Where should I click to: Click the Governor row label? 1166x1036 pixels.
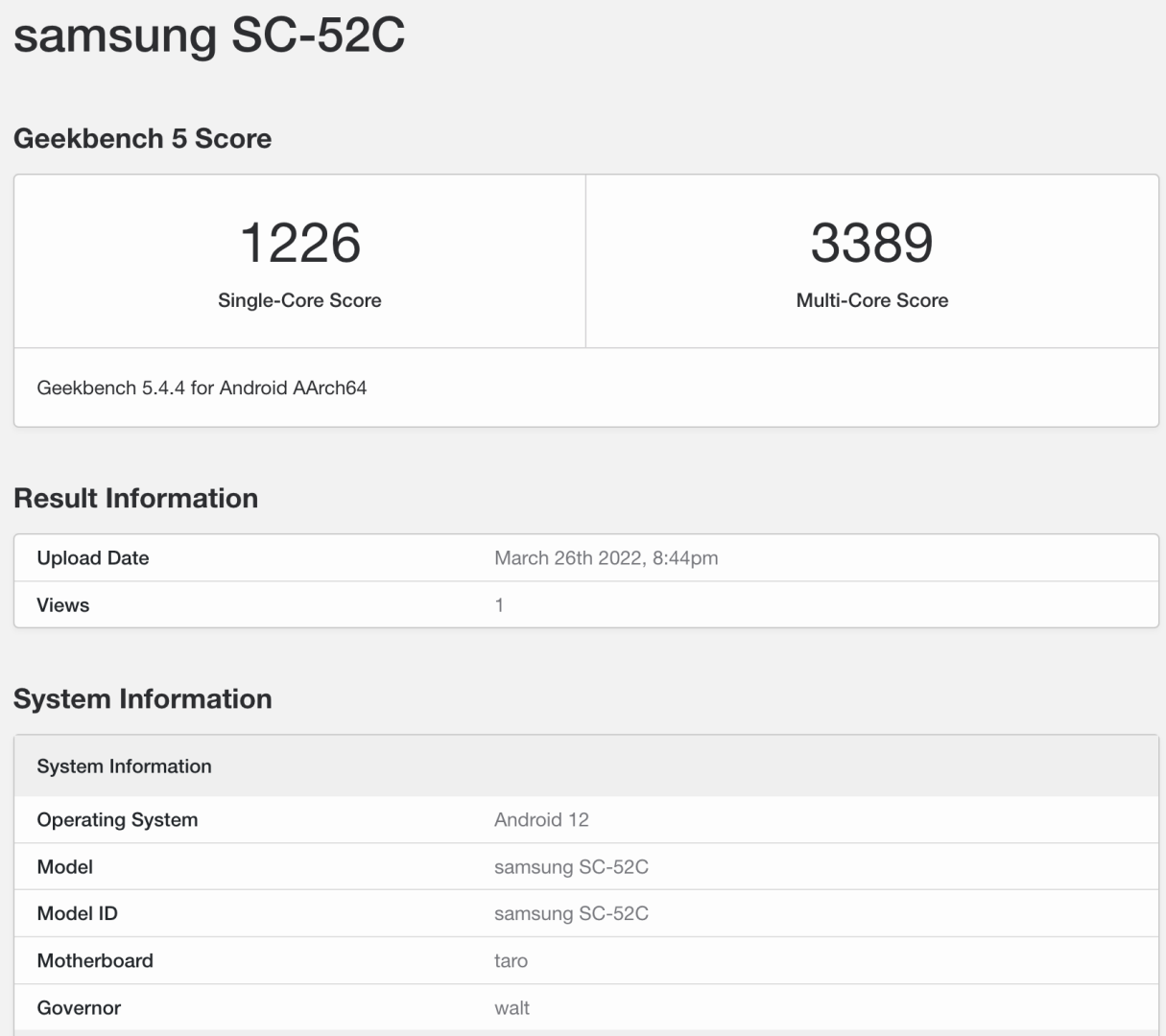coord(79,1008)
